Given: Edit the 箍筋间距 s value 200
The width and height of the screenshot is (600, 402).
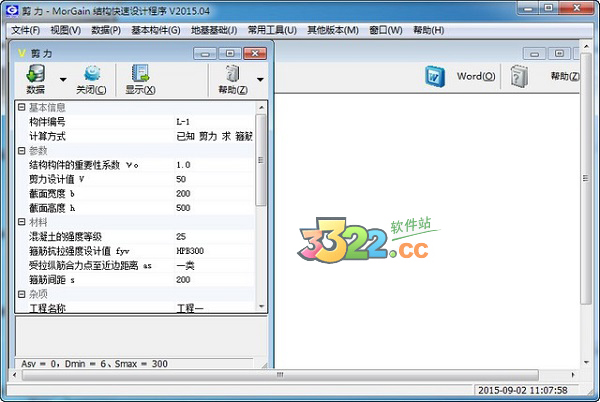Looking at the screenshot, I should click(x=214, y=280).
